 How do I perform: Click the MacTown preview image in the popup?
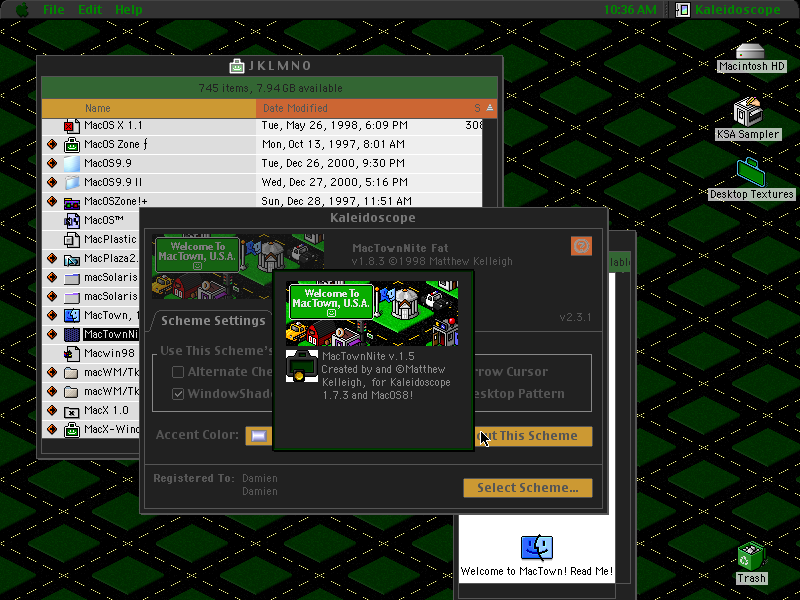coord(372,313)
